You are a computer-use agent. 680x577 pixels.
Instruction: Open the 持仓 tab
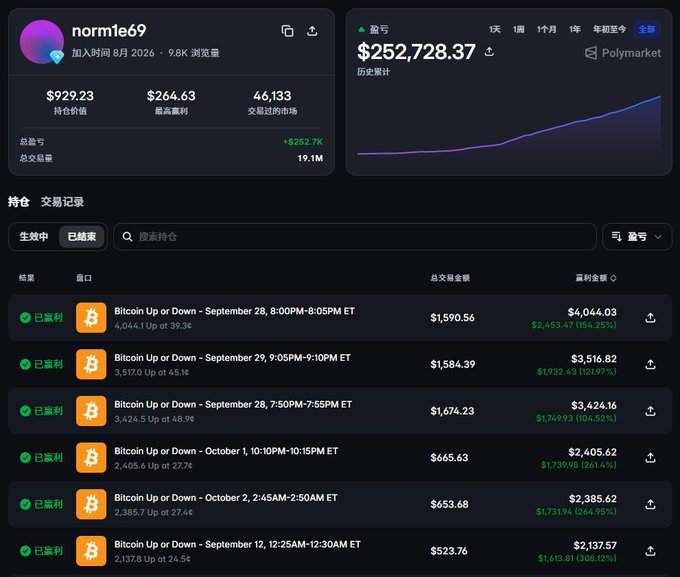pyautogui.click(x=19, y=202)
